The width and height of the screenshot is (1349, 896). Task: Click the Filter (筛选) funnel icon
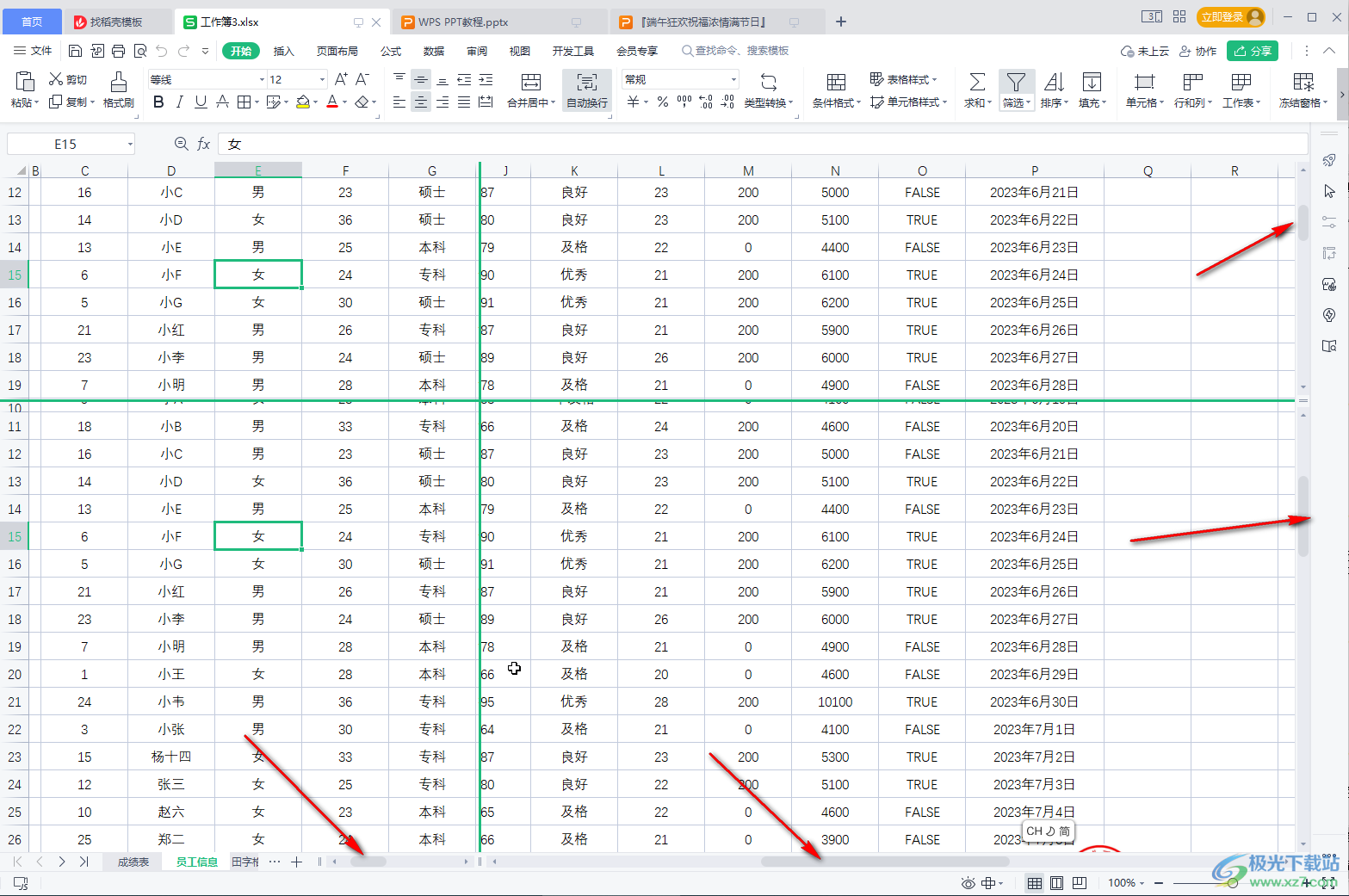click(1016, 82)
